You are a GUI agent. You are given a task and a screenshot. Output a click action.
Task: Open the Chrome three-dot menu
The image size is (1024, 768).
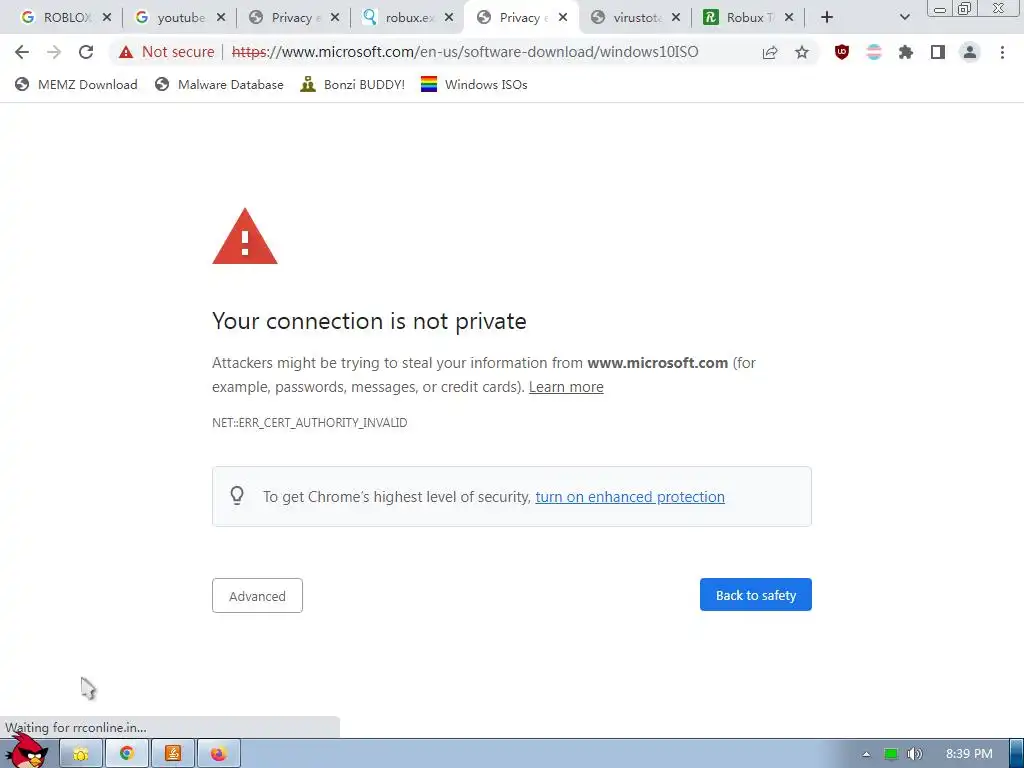(x=1002, y=52)
